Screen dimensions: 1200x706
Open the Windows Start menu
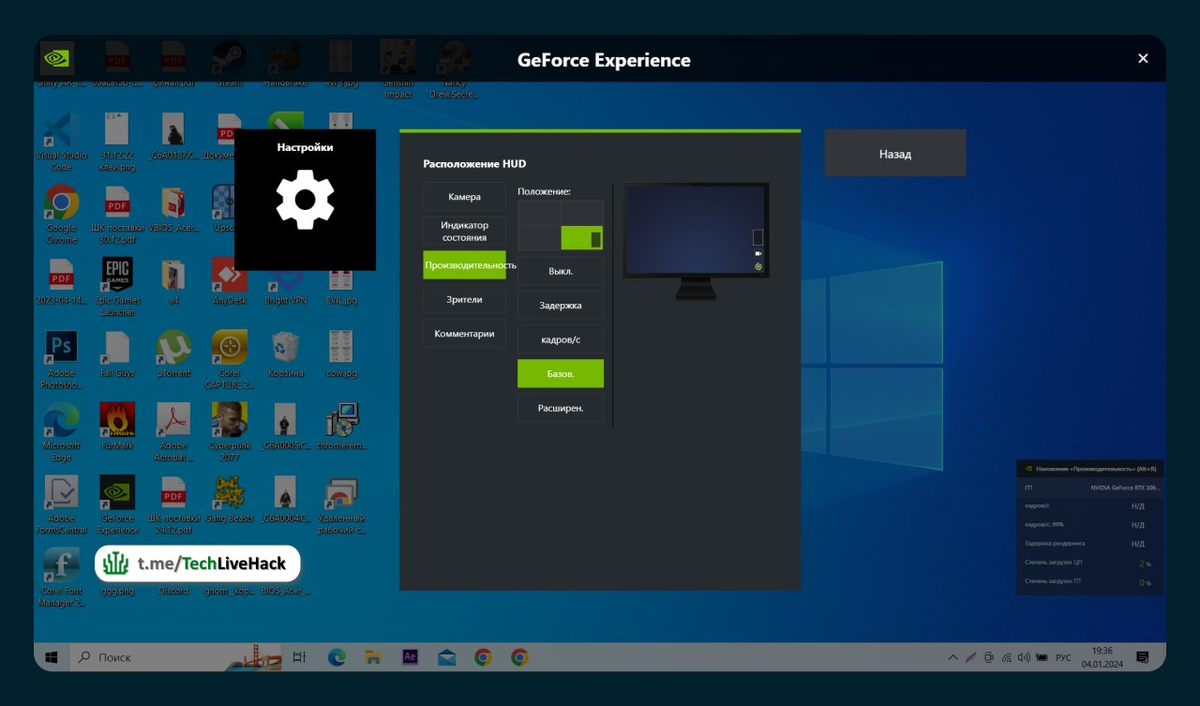click(x=52, y=657)
